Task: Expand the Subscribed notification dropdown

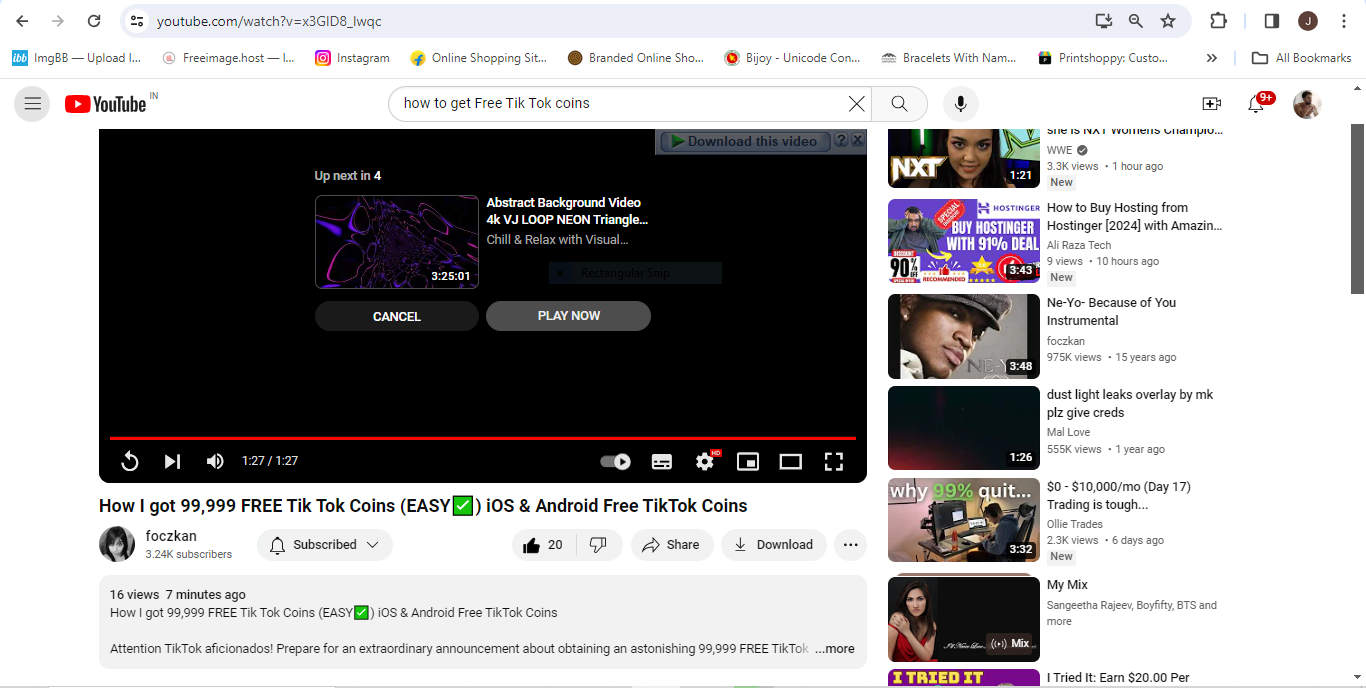Action: point(325,545)
